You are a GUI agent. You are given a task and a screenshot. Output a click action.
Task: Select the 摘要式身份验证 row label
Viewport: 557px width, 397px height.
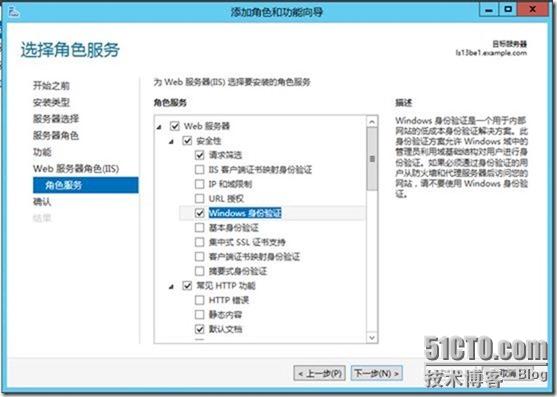pyautogui.click(x=238, y=271)
